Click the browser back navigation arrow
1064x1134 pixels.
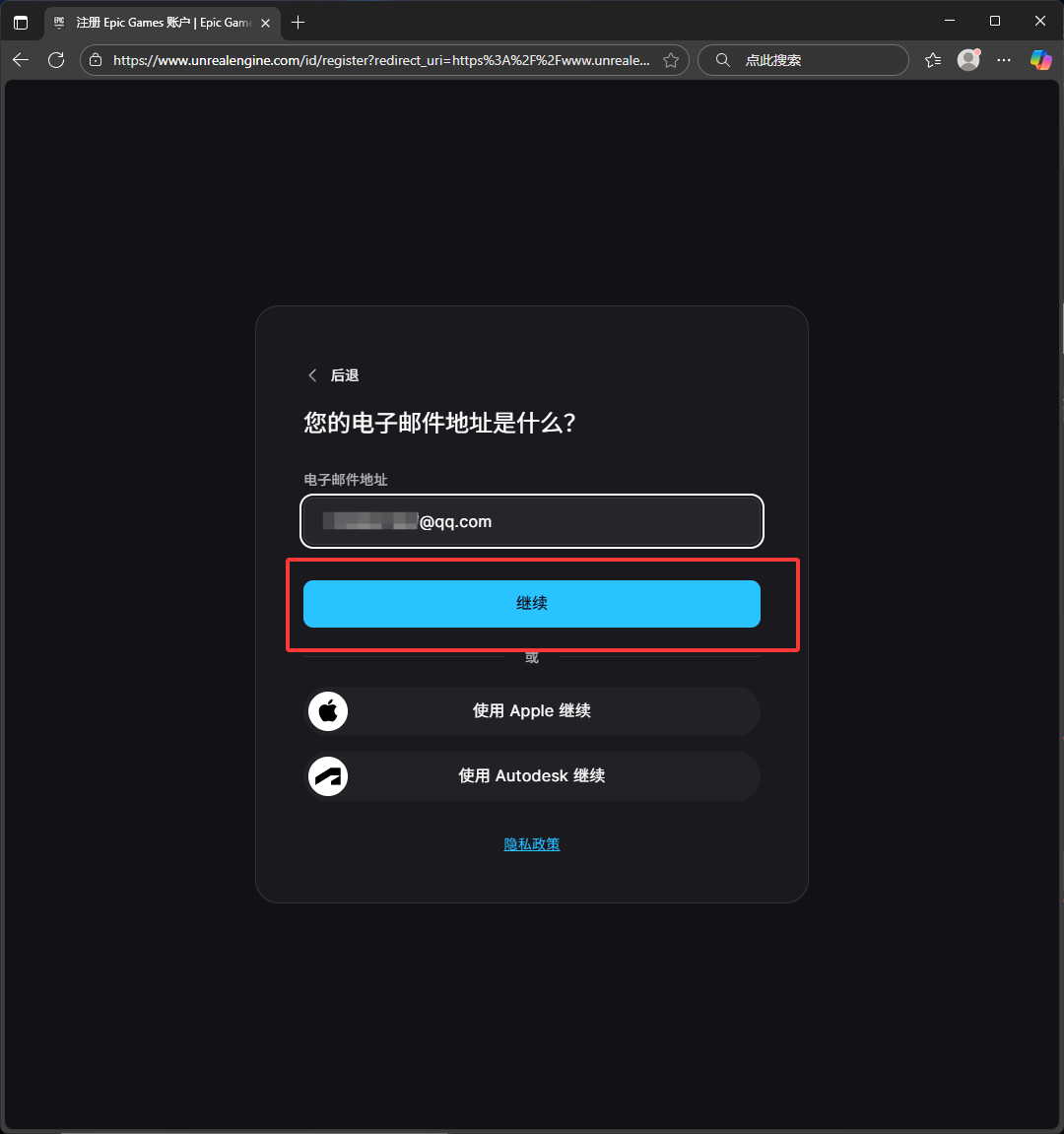click(21, 60)
